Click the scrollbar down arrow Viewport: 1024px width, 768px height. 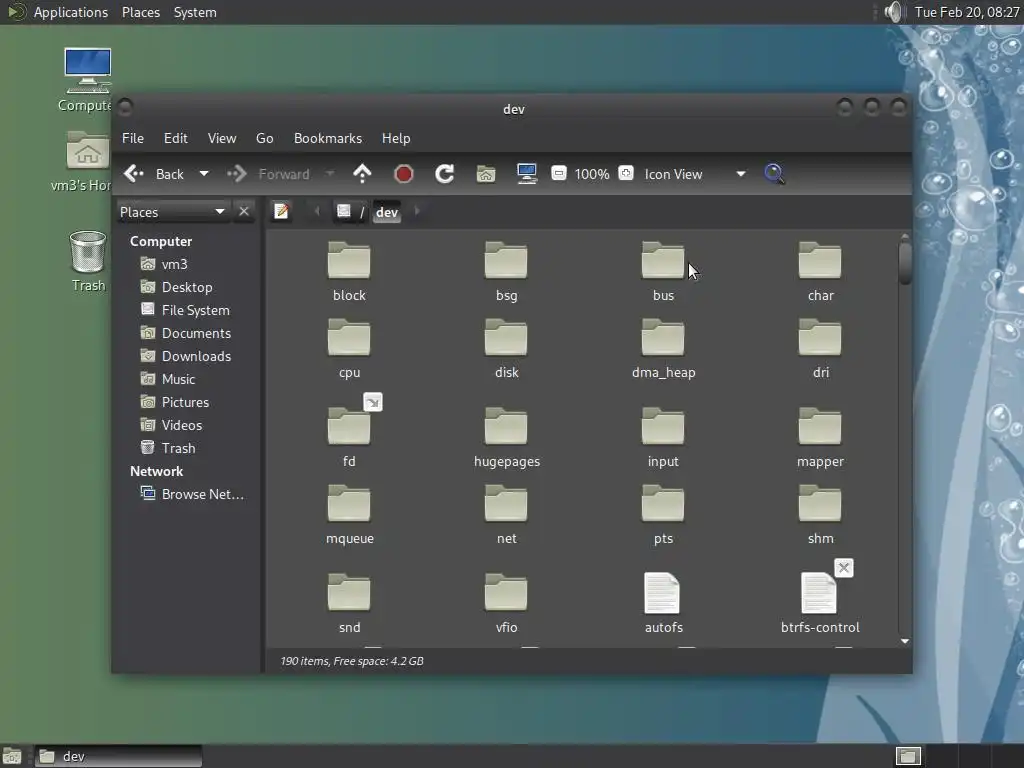click(x=904, y=641)
